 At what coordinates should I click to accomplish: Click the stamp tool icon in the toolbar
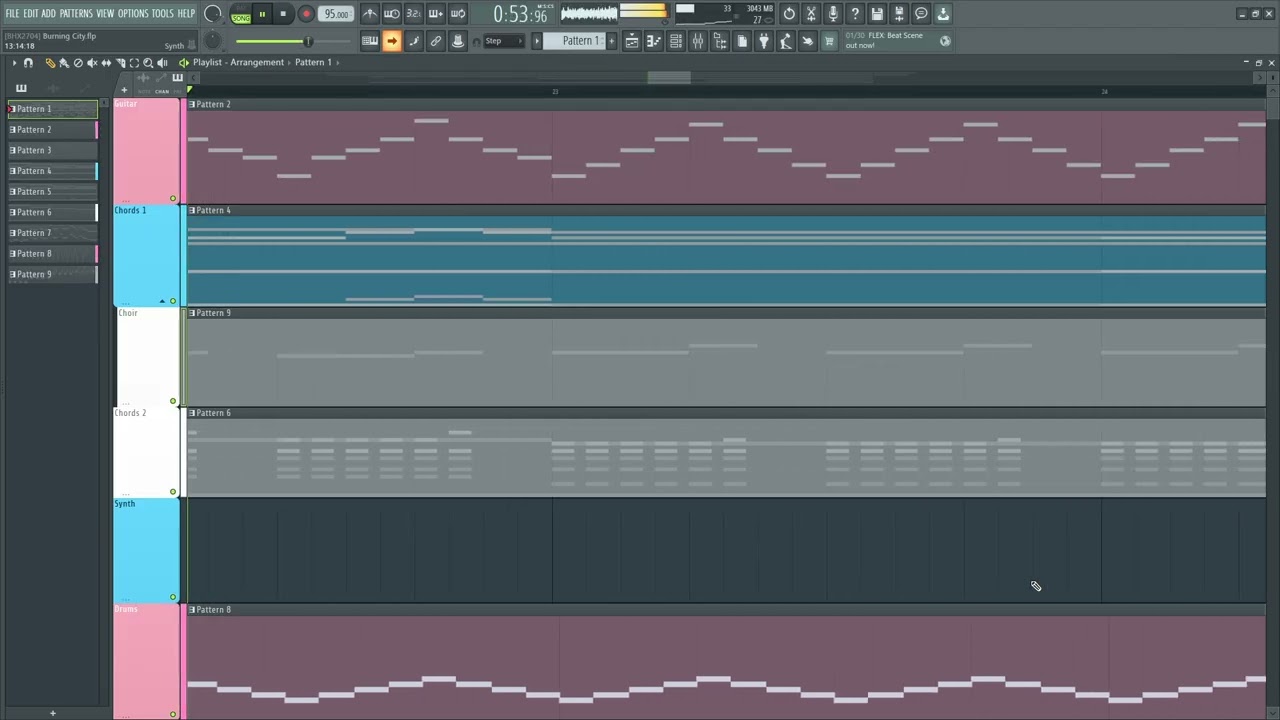[x=458, y=41]
